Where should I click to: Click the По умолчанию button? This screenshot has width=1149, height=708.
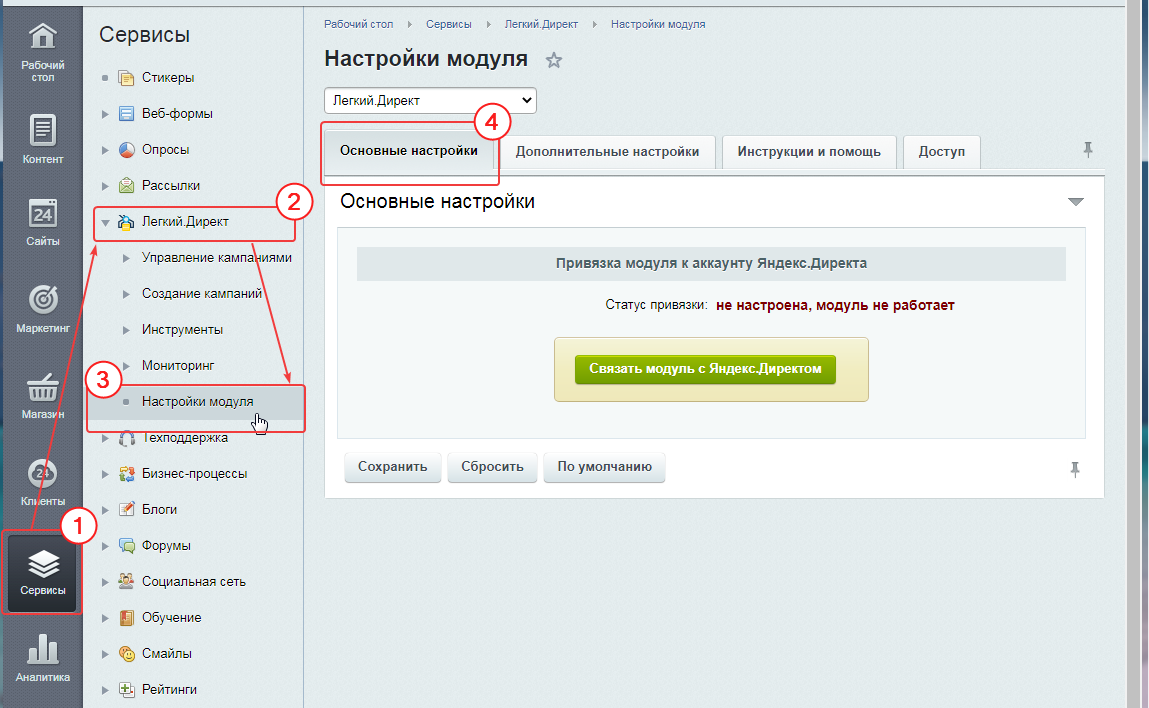tap(604, 467)
